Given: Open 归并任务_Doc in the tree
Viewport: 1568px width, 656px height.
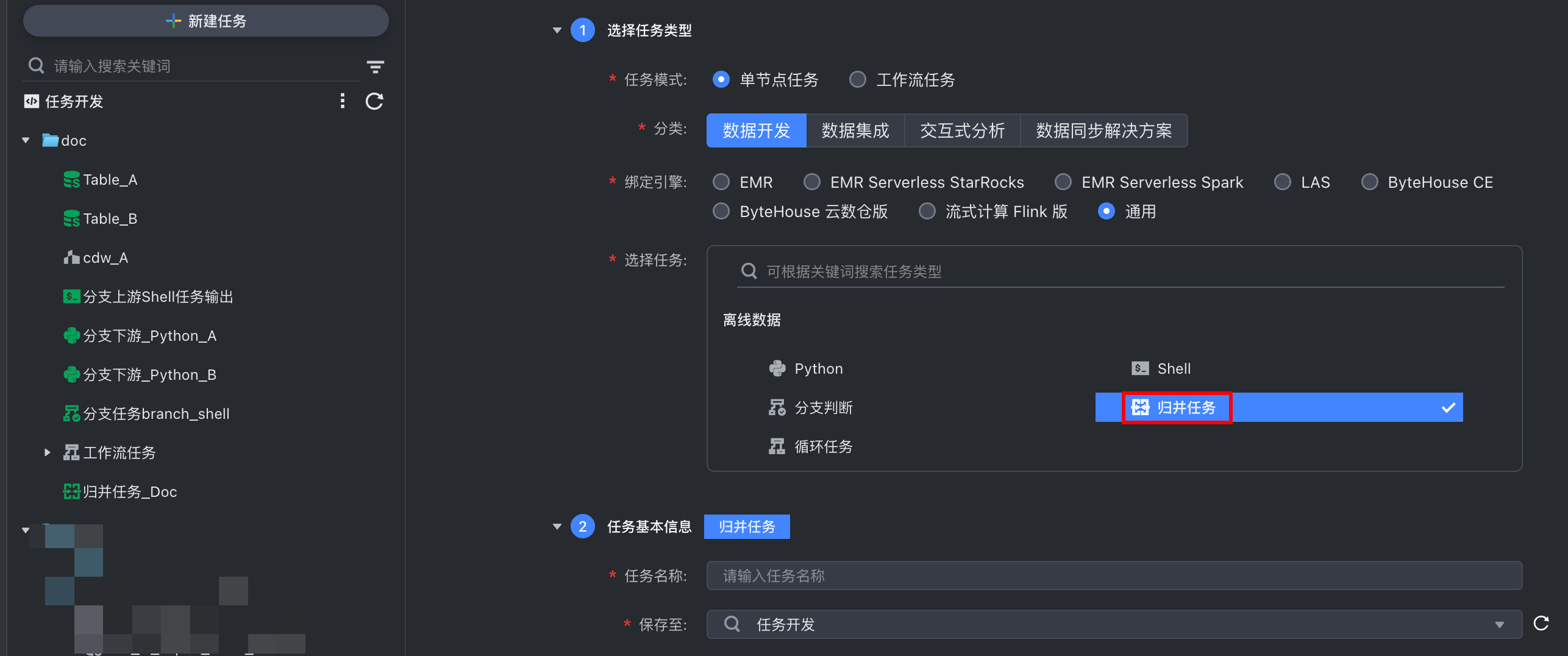Looking at the screenshot, I should point(129,492).
